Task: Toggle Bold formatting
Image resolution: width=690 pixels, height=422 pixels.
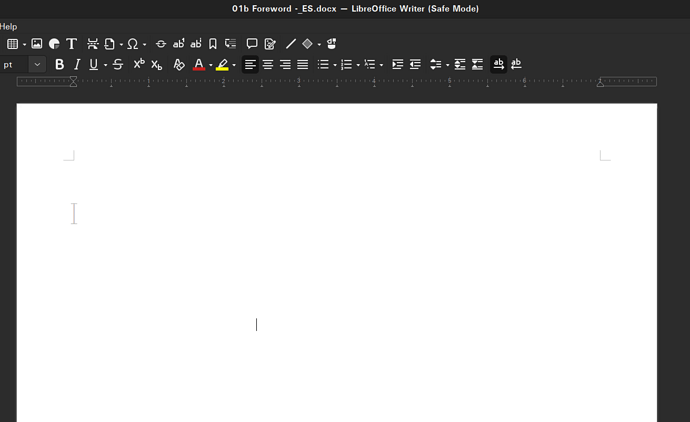Action: point(59,65)
